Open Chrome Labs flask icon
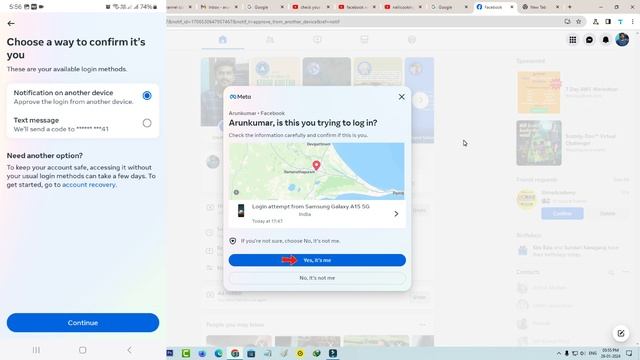Image resolution: width=640 pixels, height=360 pixels. (x=596, y=22)
